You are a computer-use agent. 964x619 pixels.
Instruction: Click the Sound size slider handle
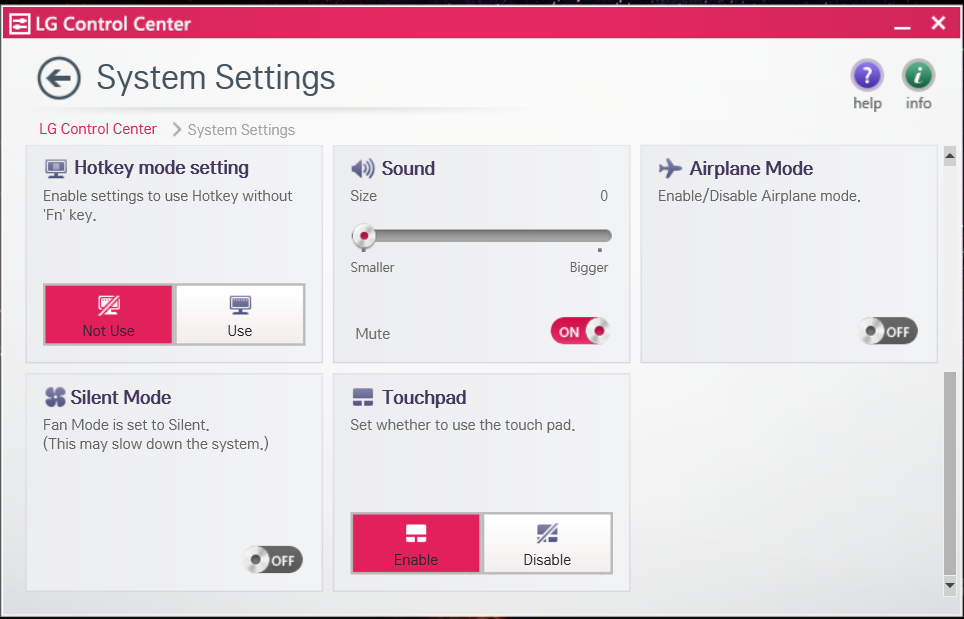[x=363, y=236]
